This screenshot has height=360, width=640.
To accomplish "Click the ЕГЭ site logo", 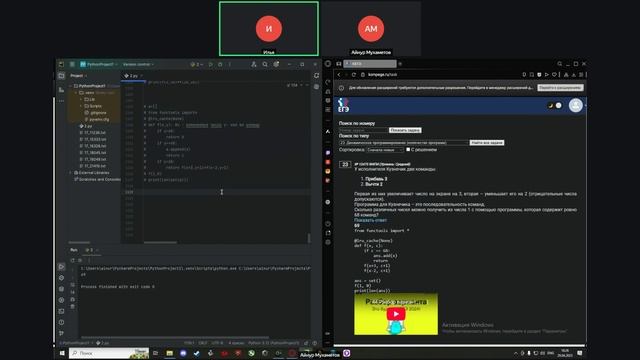I will click(343, 105).
